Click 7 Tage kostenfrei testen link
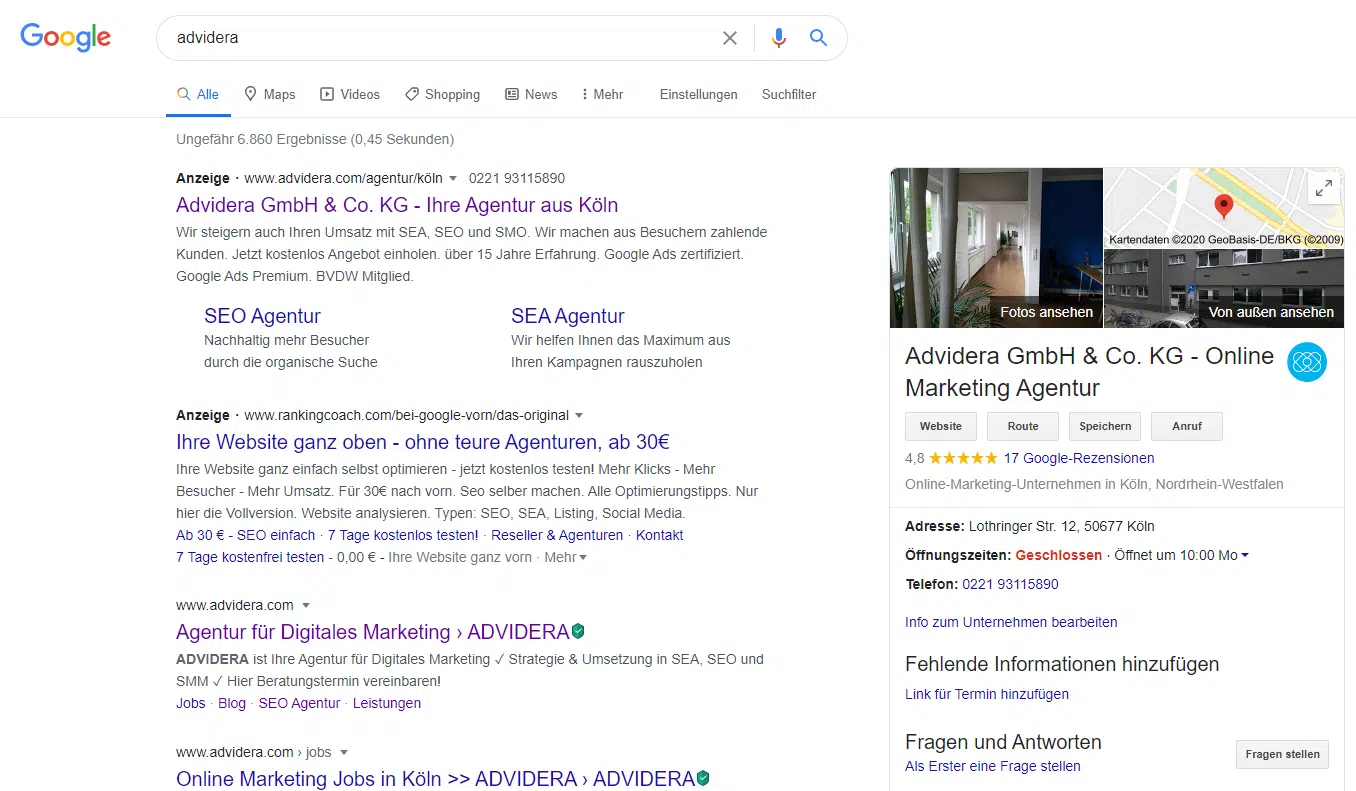The height and width of the screenshot is (791, 1356). (x=250, y=557)
